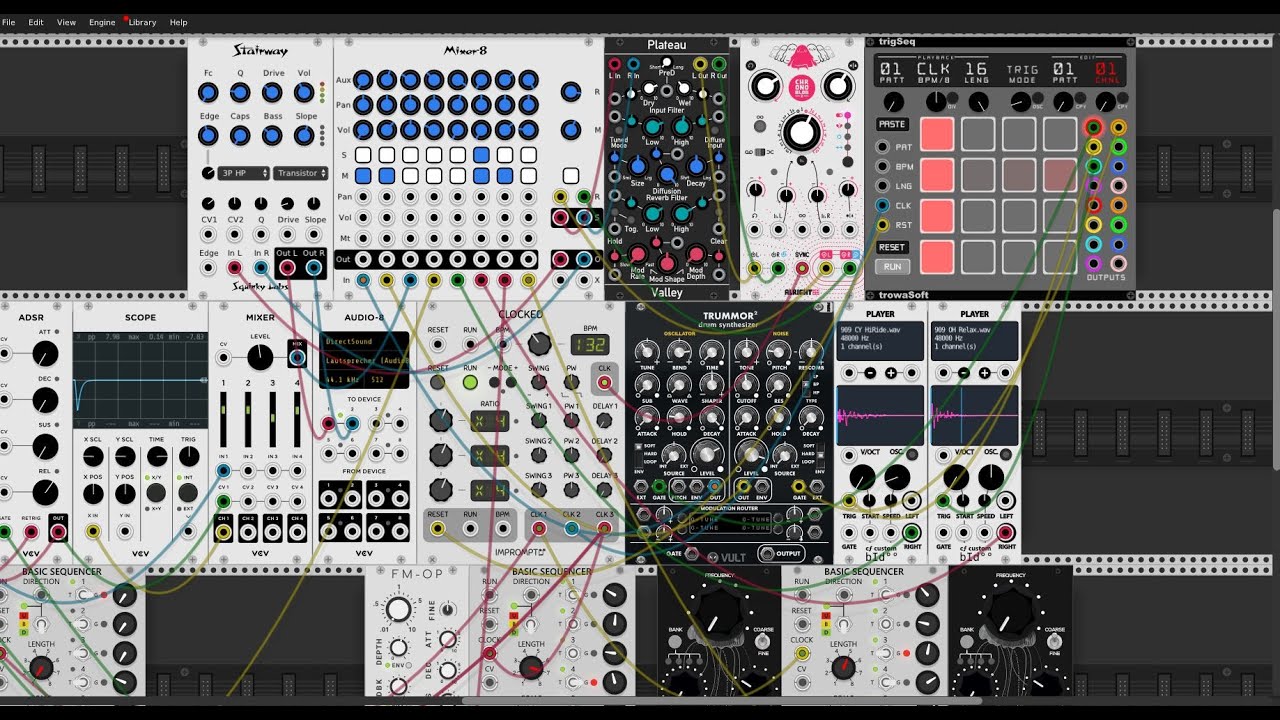Mute Mixer8 channel 3 with its M button
Image resolution: width=1280 pixels, height=720 pixels.
pos(410,176)
